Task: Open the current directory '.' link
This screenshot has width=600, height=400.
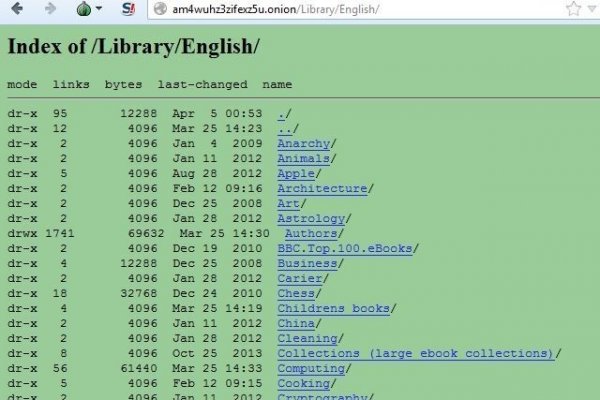Action: [x=281, y=113]
